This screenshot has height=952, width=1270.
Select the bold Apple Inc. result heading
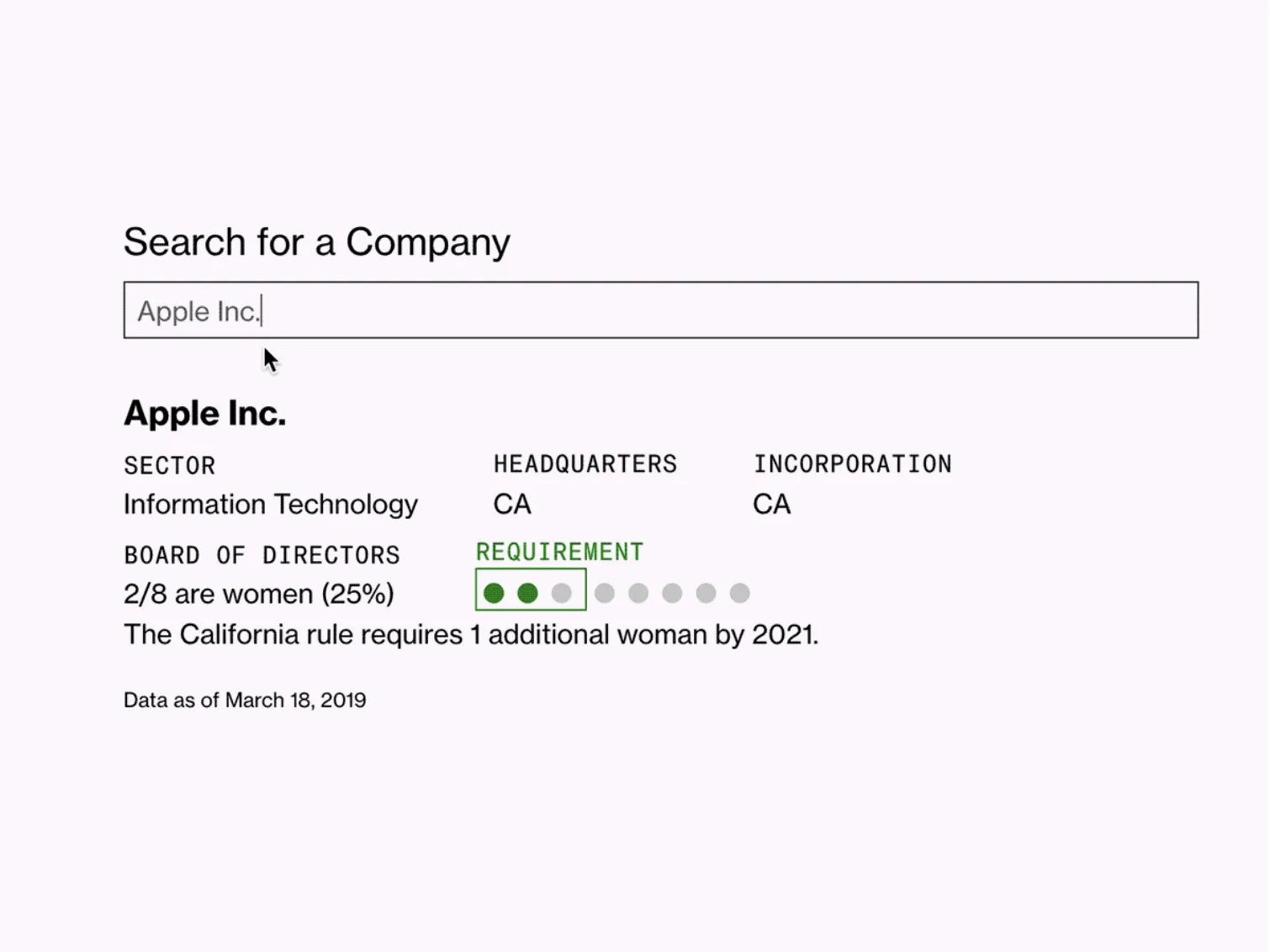click(x=204, y=414)
